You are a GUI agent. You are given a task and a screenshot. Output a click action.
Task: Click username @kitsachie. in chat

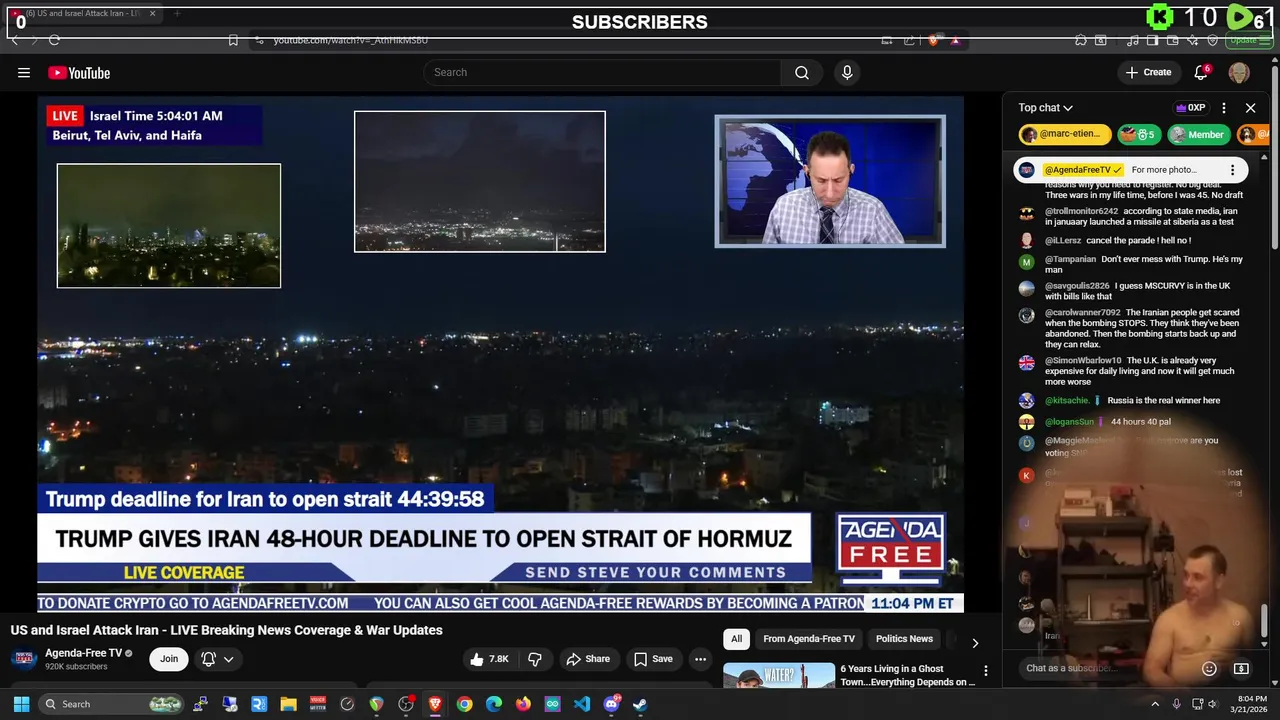pyautogui.click(x=1067, y=401)
